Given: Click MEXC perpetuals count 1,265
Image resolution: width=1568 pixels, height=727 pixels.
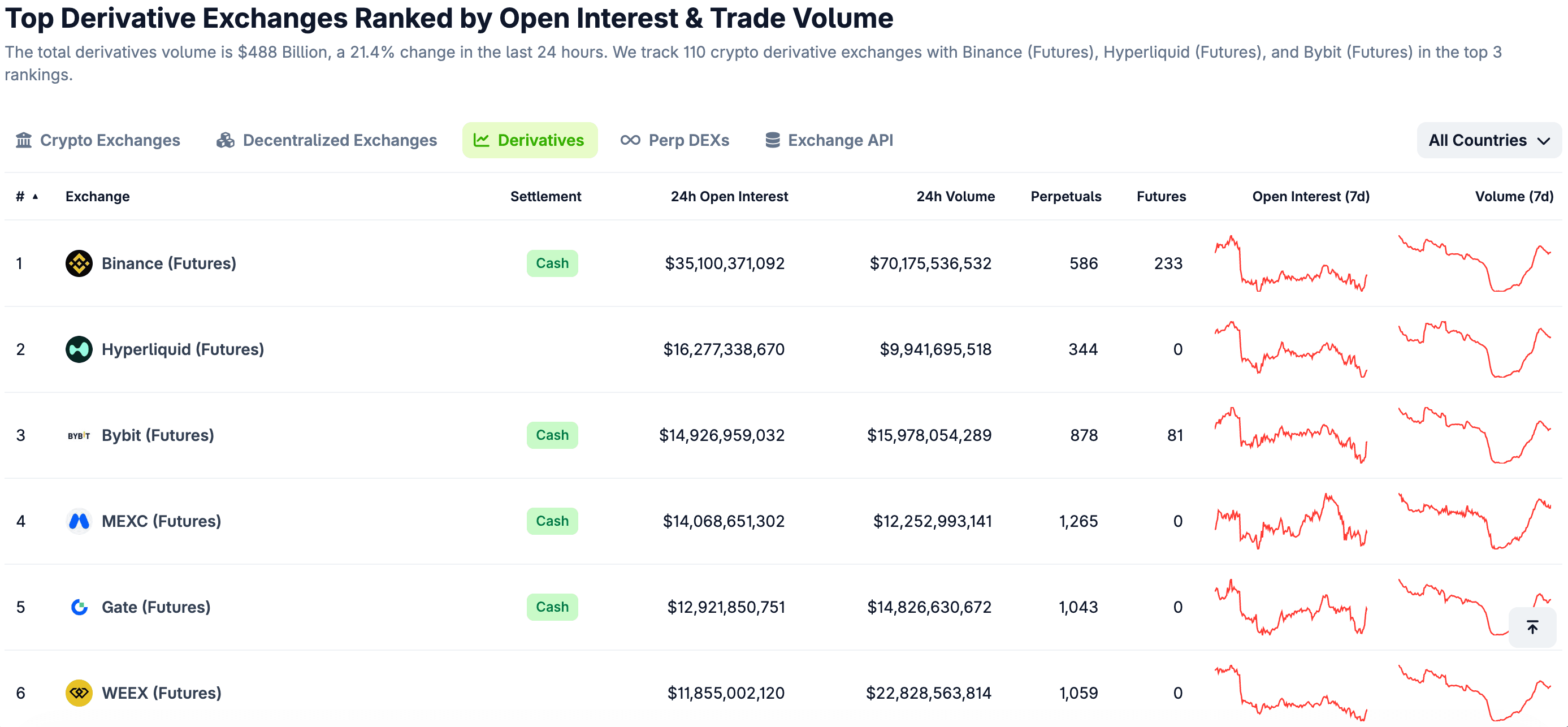Looking at the screenshot, I should click(x=1078, y=521).
